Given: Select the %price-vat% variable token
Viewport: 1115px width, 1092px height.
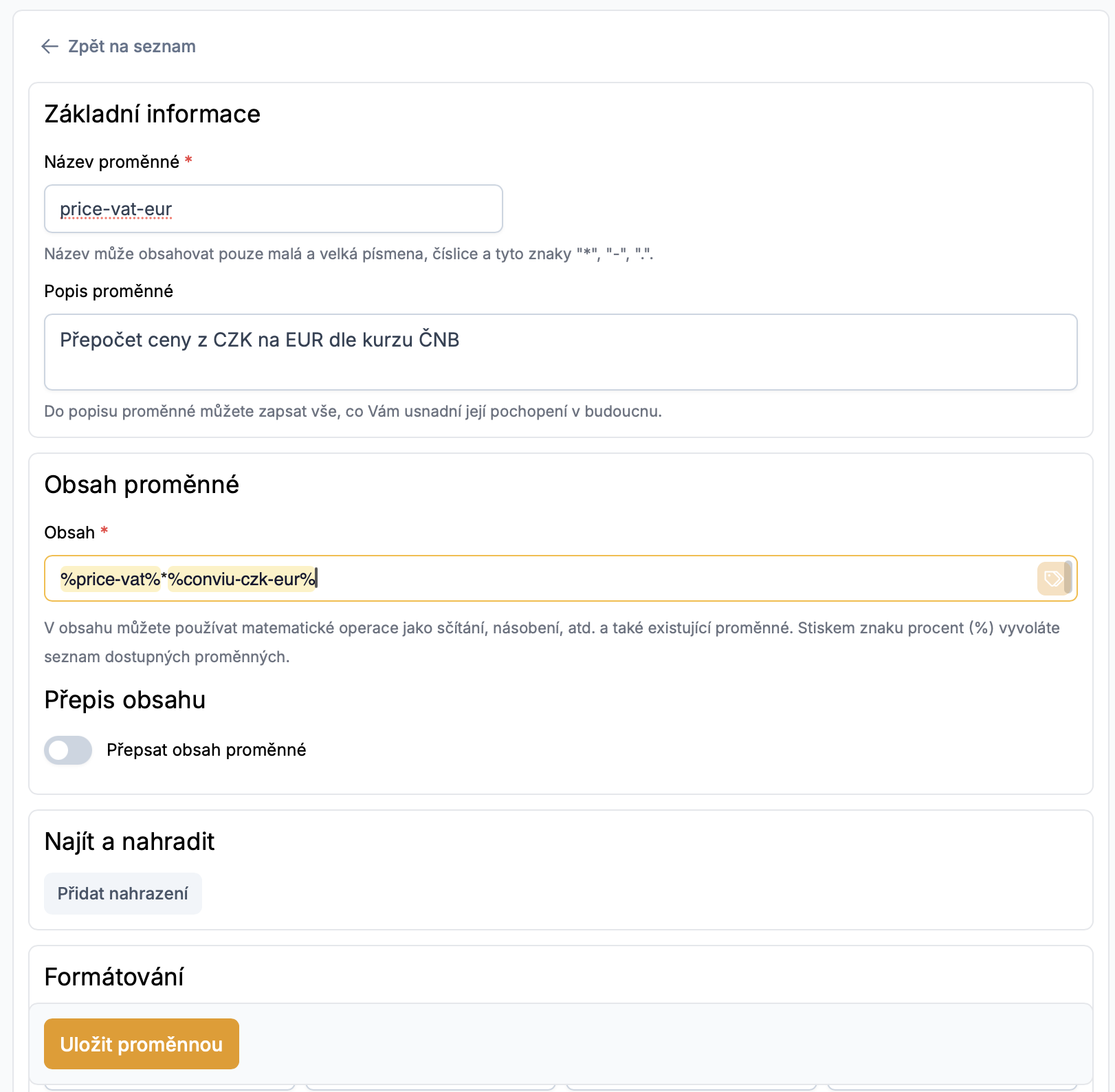Looking at the screenshot, I should point(110,579).
